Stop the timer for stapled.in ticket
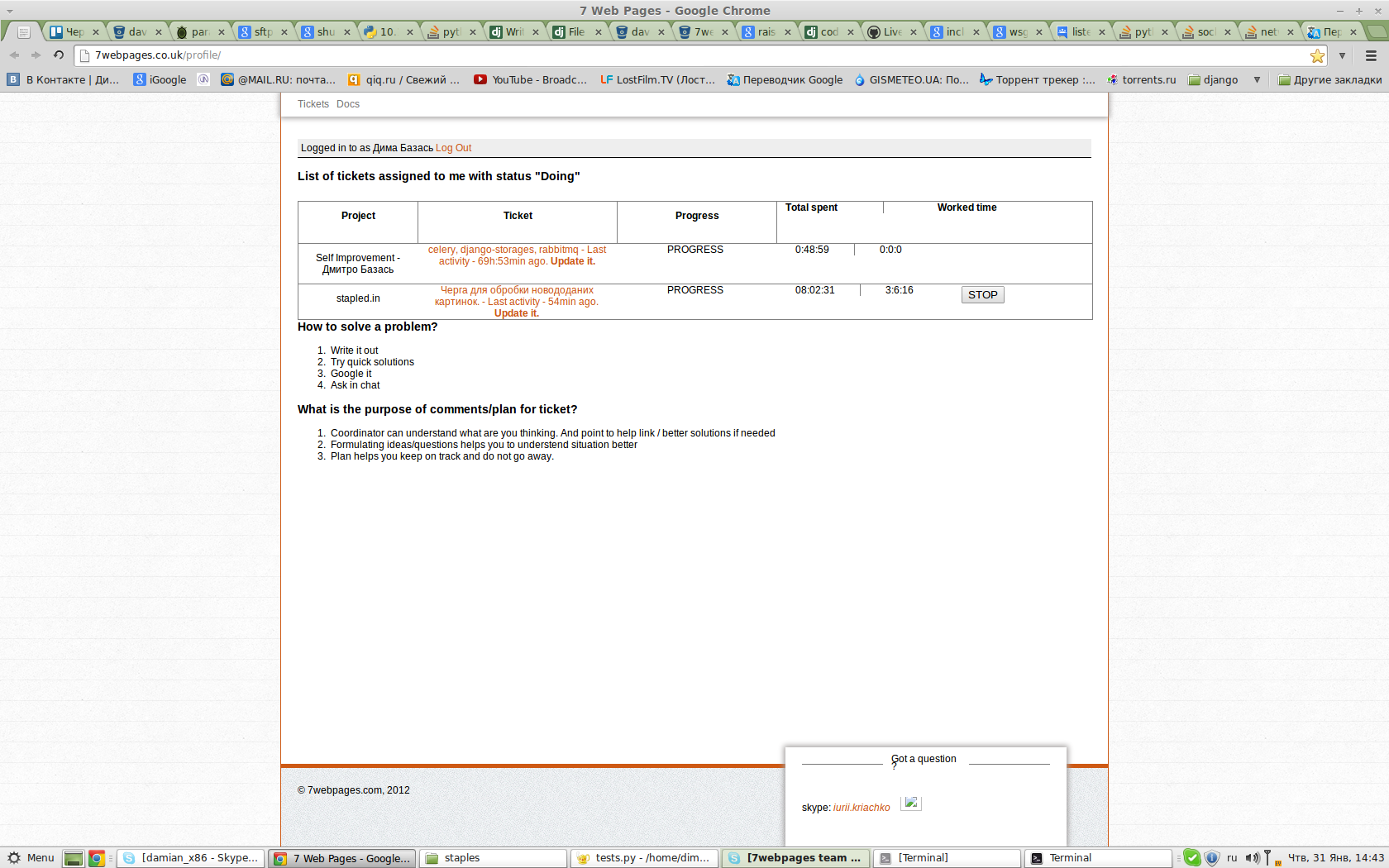Viewport: 1389px width, 868px height. pyautogui.click(x=982, y=295)
